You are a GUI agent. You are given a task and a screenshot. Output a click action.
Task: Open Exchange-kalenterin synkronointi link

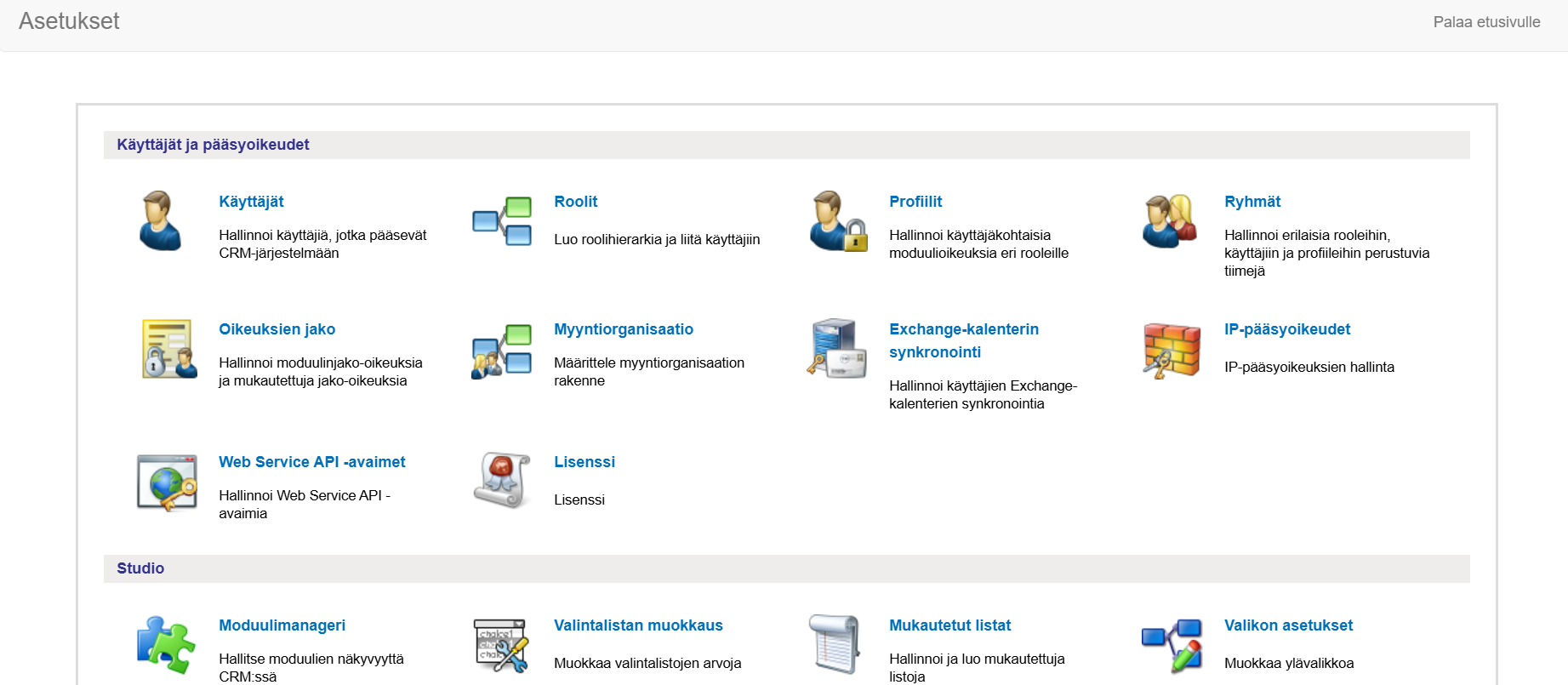click(x=964, y=340)
